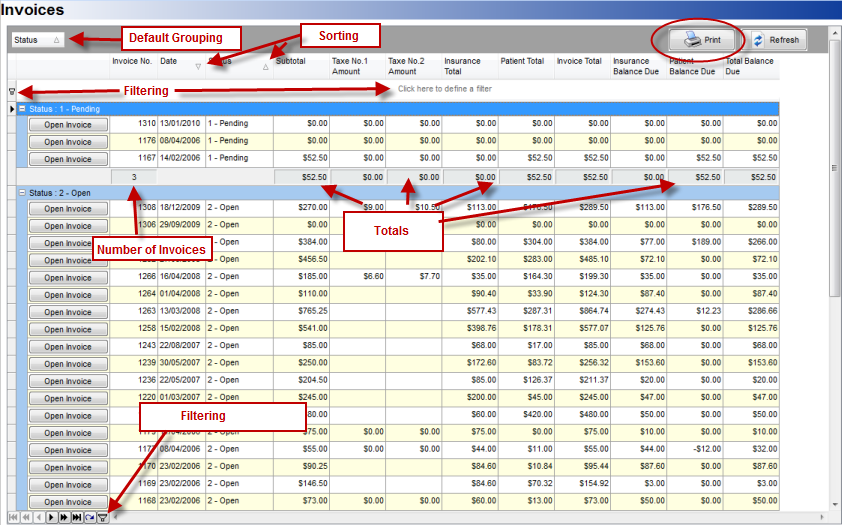This screenshot has height=525, width=842.
Task: Select total balance due cell $289.50
Action: click(751, 207)
